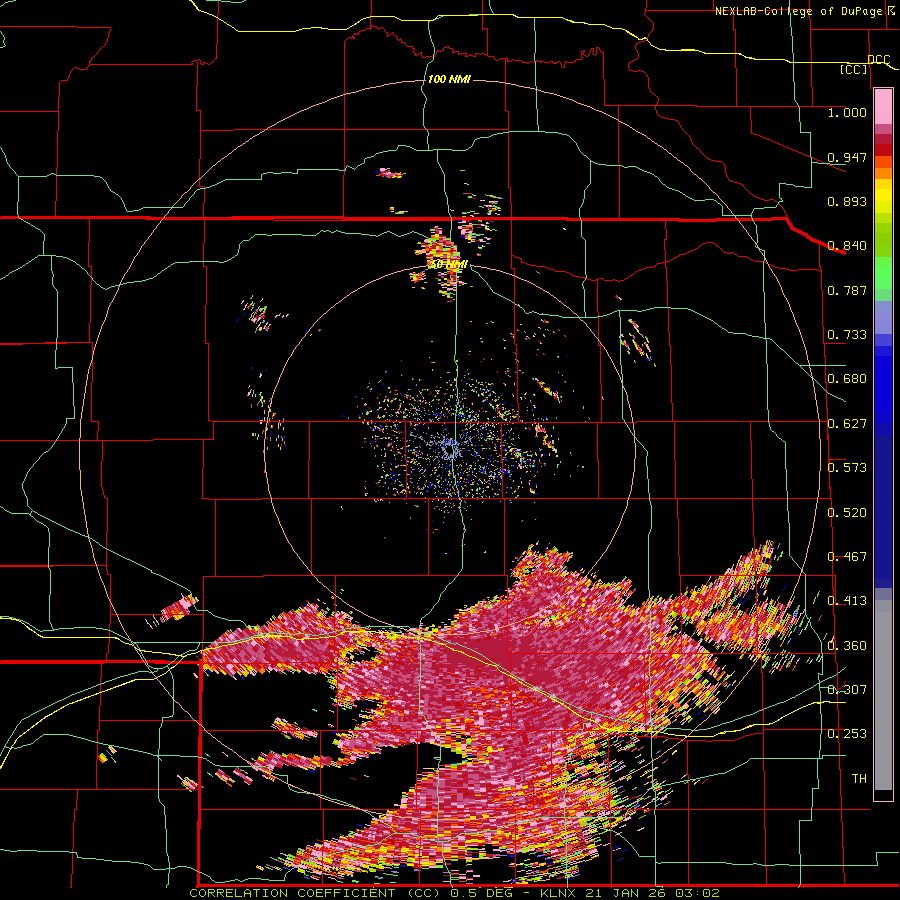Click the light pink top segment of color bar
The width and height of the screenshot is (900, 900).
coord(883,106)
